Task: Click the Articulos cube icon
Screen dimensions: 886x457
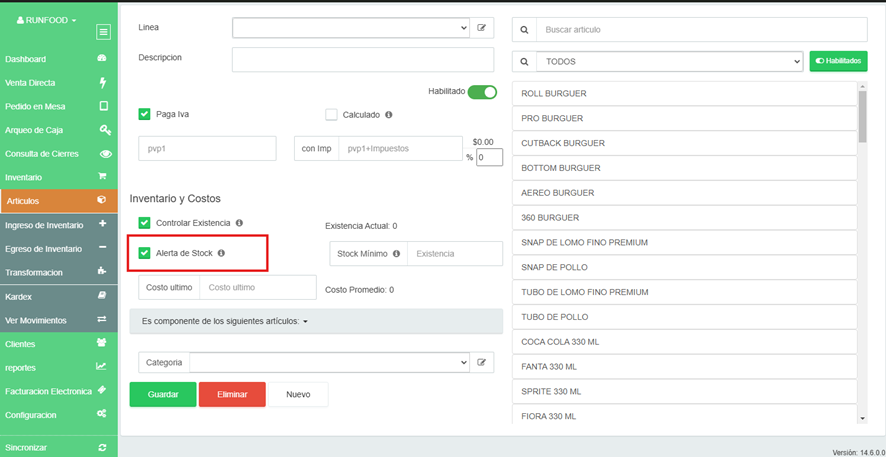Action: pos(102,201)
